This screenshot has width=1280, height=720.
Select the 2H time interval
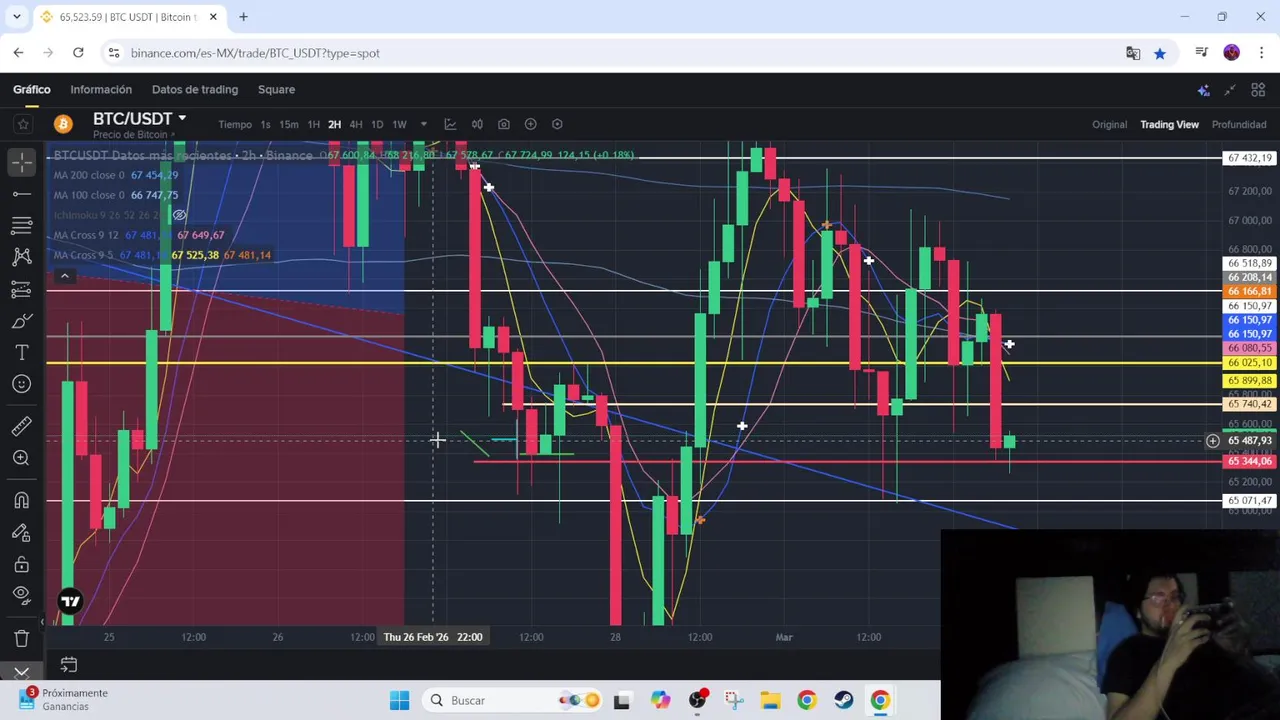tap(334, 124)
